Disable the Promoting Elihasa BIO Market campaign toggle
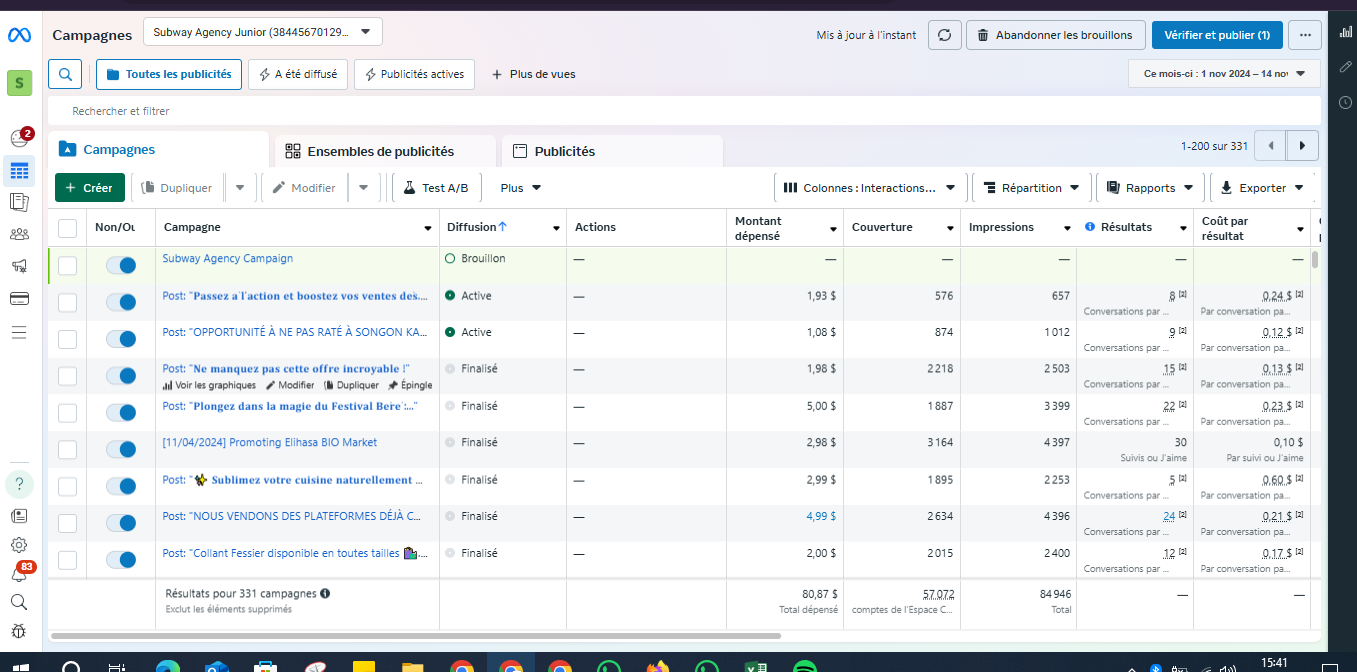 (x=120, y=449)
